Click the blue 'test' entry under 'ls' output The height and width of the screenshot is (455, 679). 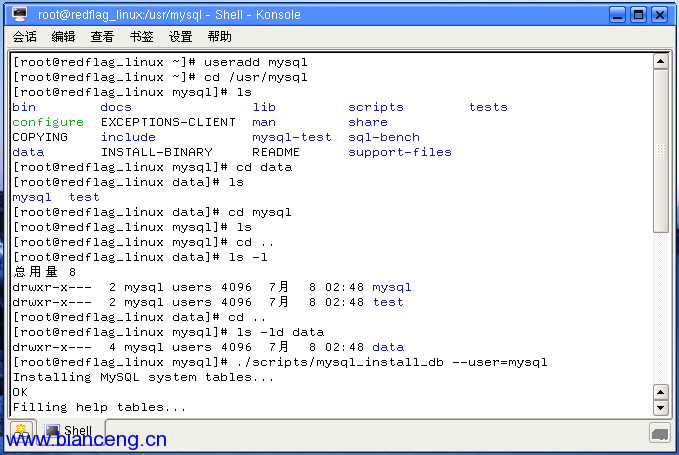pyautogui.click(x=84, y=197)
